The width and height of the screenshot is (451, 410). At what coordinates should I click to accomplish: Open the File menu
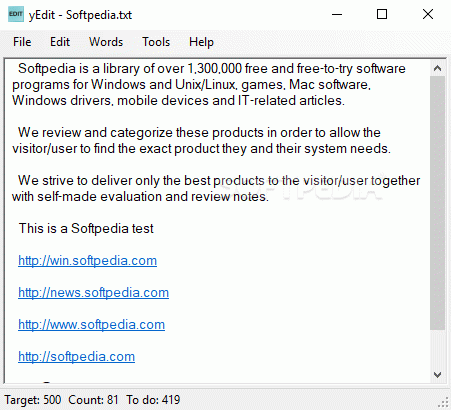(22, 42)
